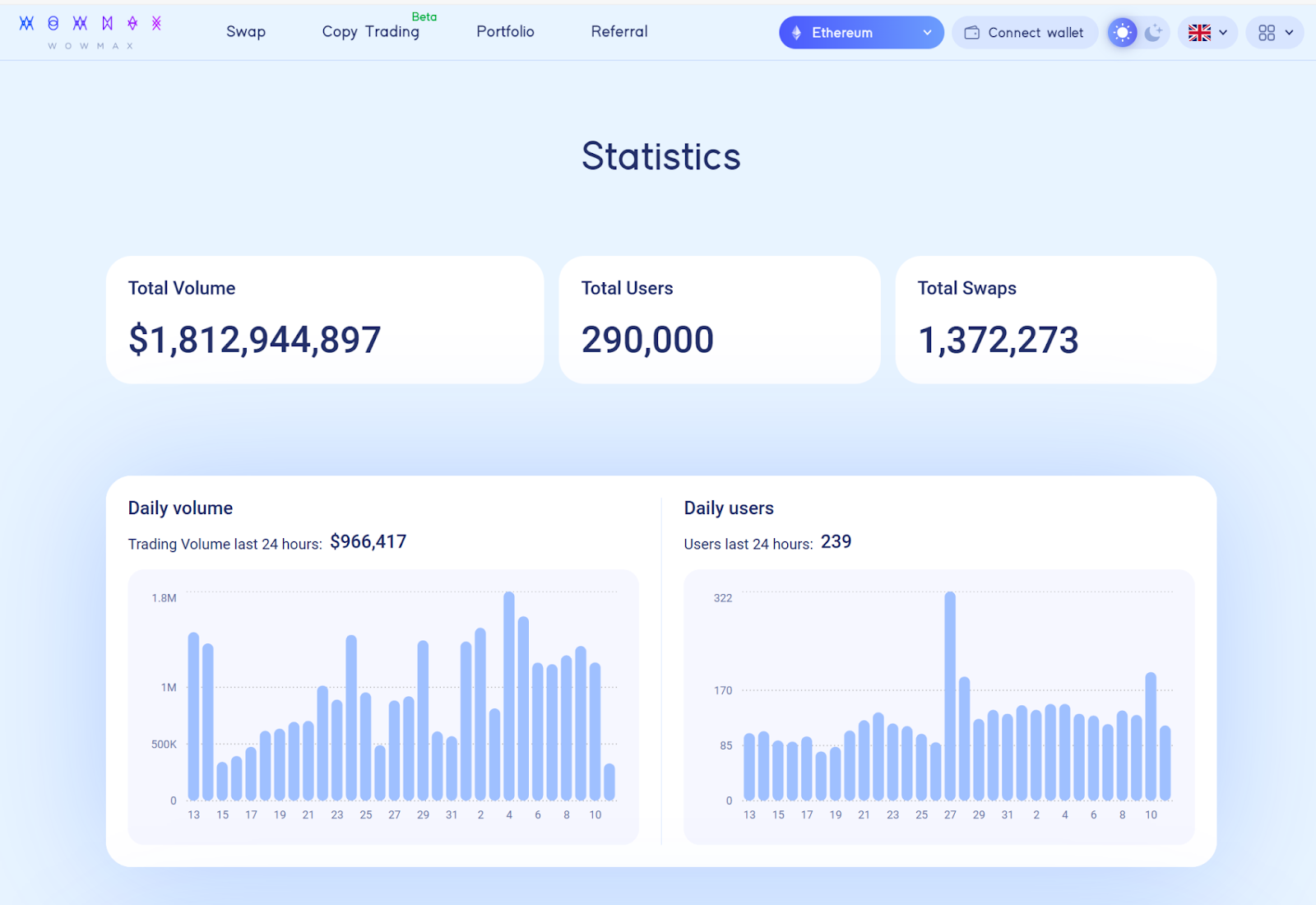Select the tallest bar in Daily volume chart
This screenshot has width=1316, height=905.
[x=509, y=695]
